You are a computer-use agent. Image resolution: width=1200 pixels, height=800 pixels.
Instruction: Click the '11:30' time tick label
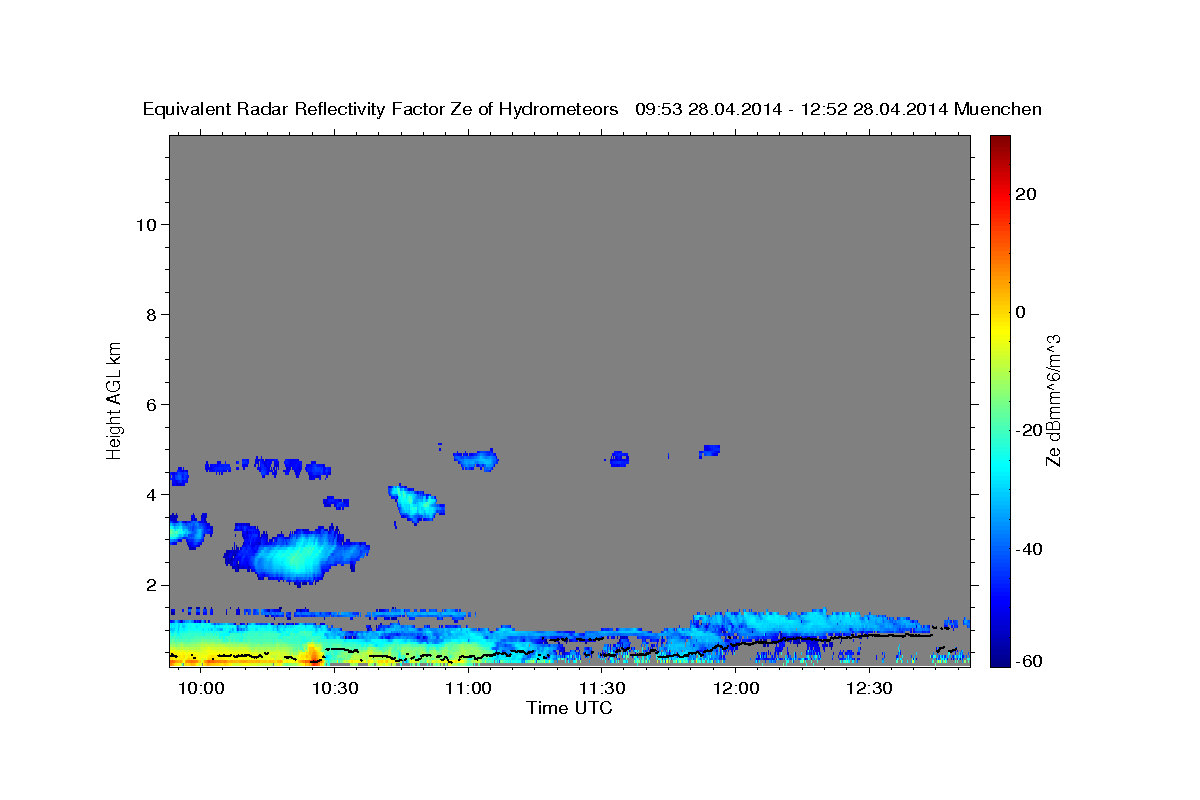click(602, 688)
